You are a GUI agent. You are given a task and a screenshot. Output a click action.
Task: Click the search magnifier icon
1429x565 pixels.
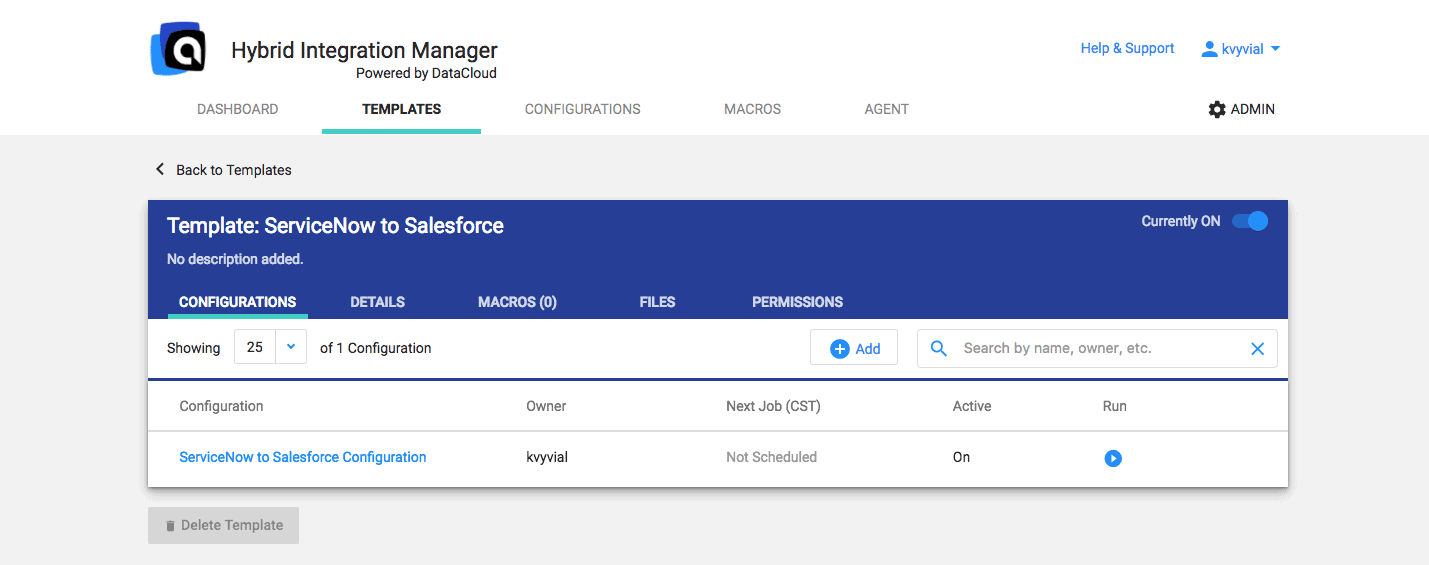[939, 348]
